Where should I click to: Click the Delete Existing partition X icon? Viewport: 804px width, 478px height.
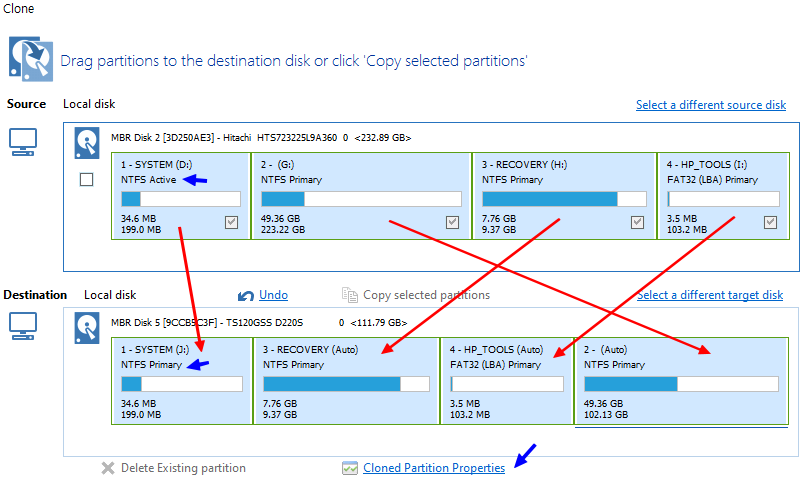click(x=108, y=468)
